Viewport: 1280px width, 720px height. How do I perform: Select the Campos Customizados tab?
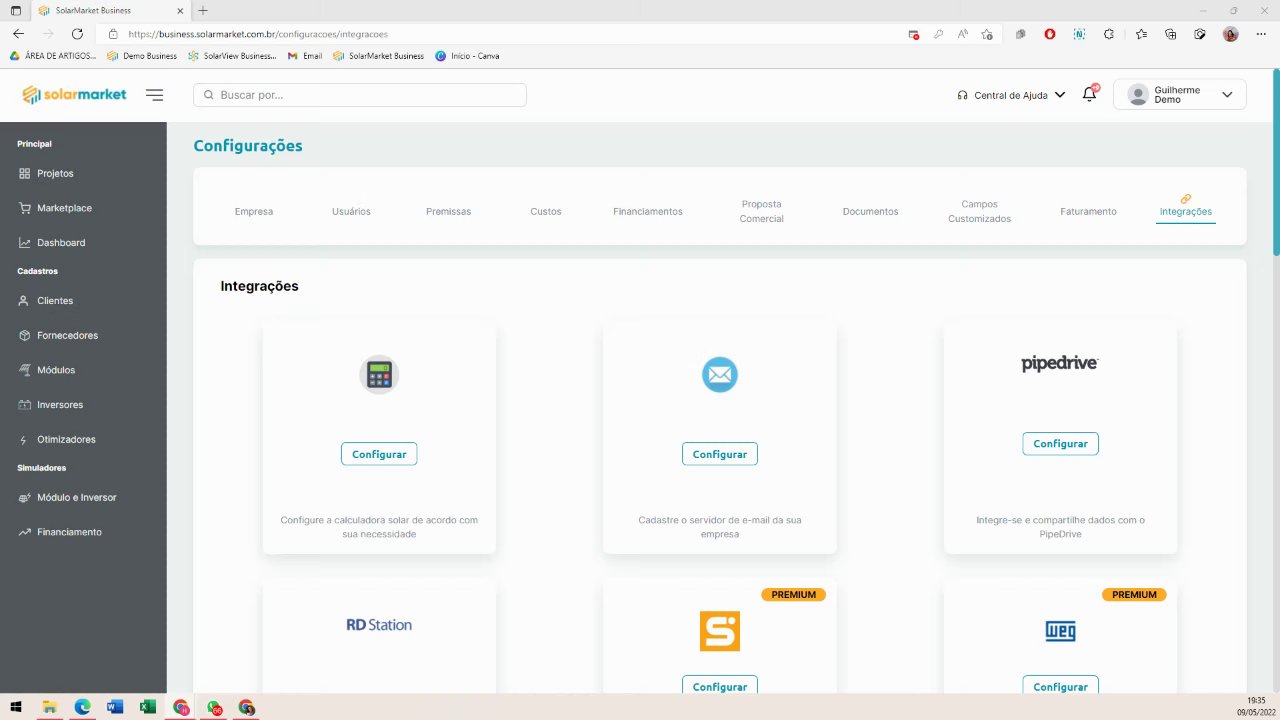[x=980, y=211]
